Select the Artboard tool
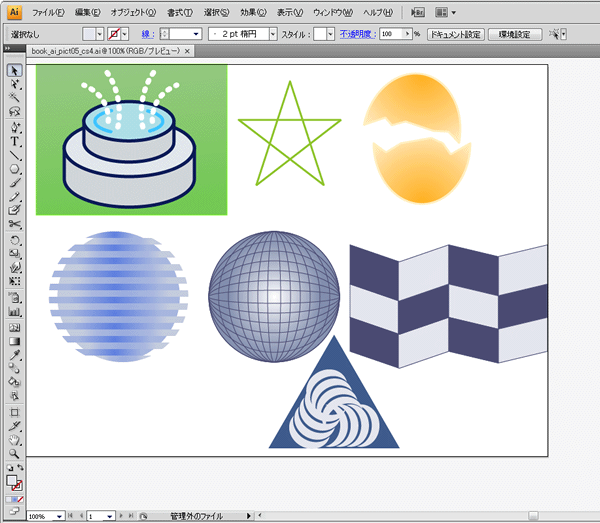Viewport: 600px width, 523px height. pos(15,412)
